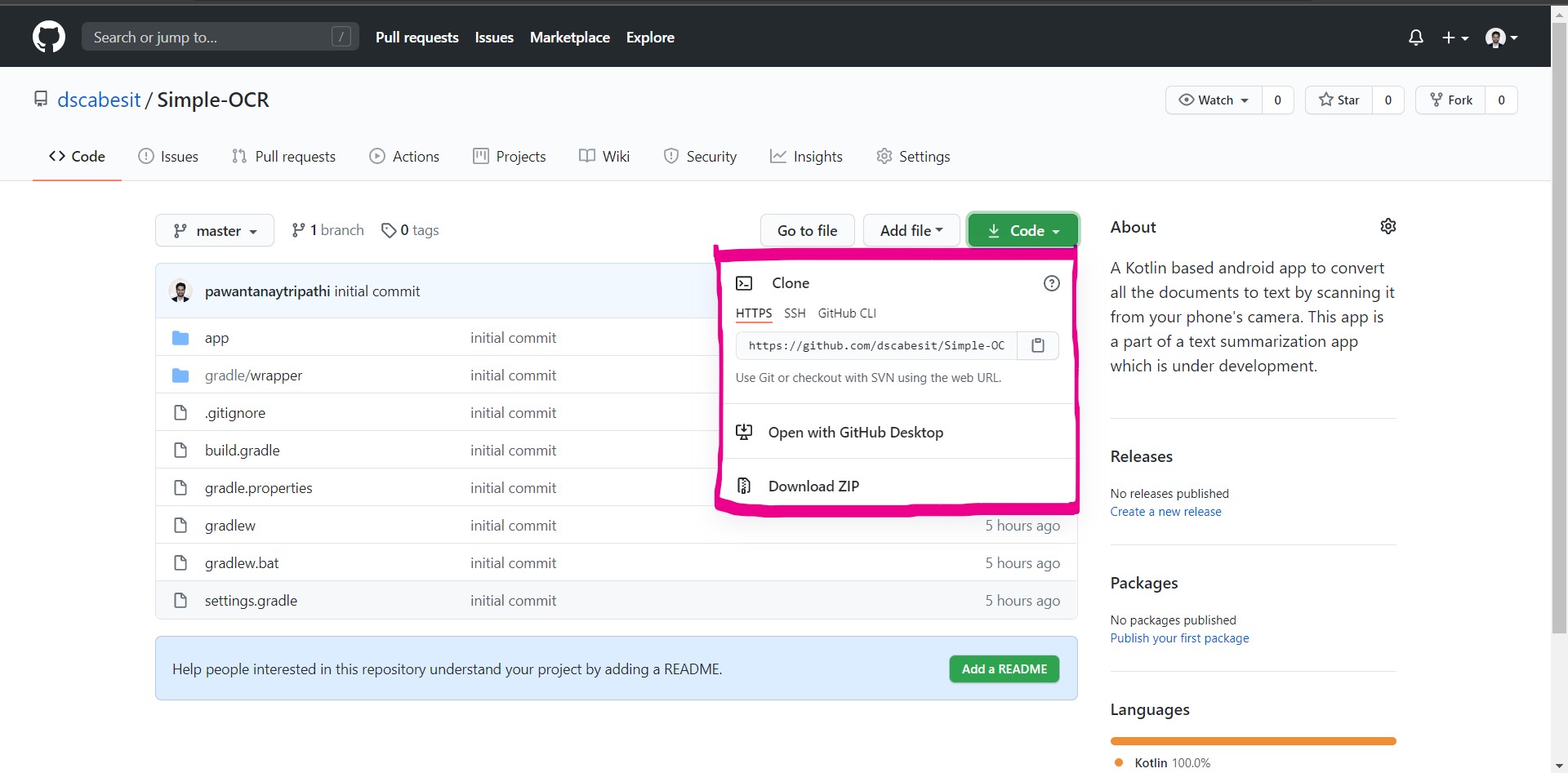Viewport: 1568px width, 773px height.
Task: Open the Actions tab
Action: pyautogui.click(x=404, y=157)
